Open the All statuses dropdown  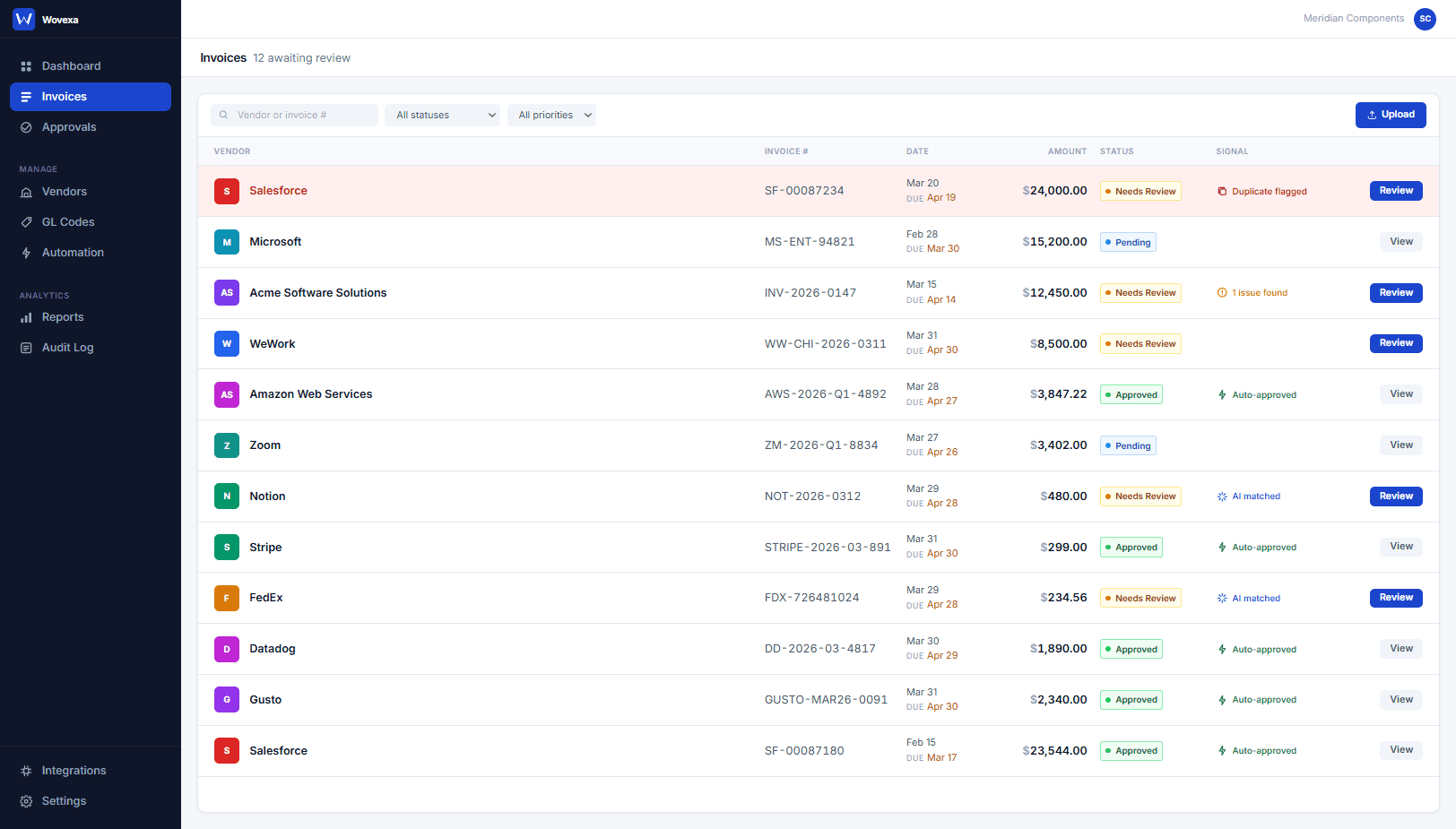tap(442, 115)
